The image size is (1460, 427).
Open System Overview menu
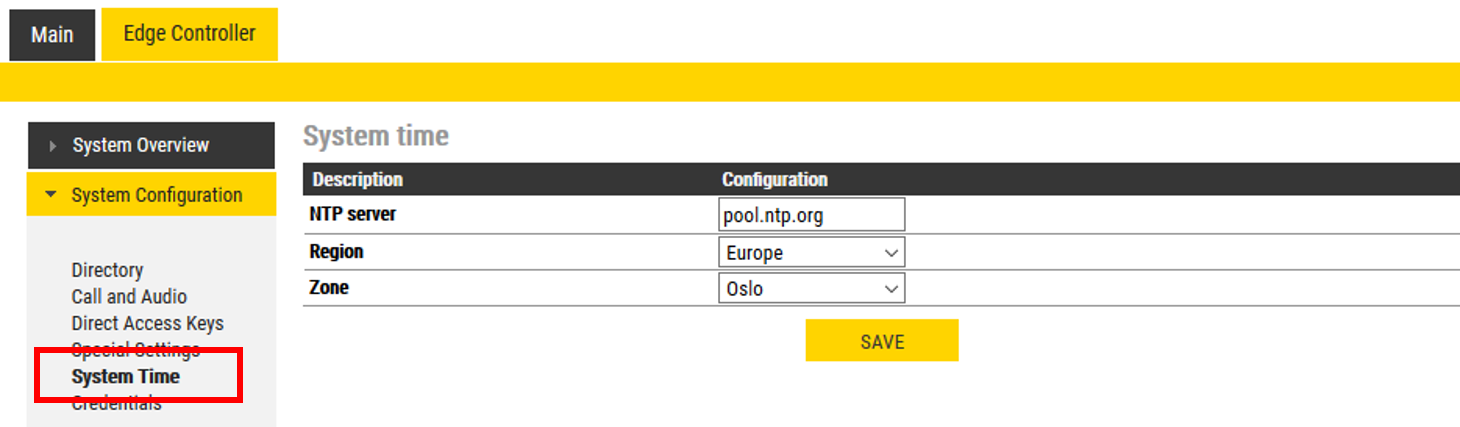coord(140,146)
